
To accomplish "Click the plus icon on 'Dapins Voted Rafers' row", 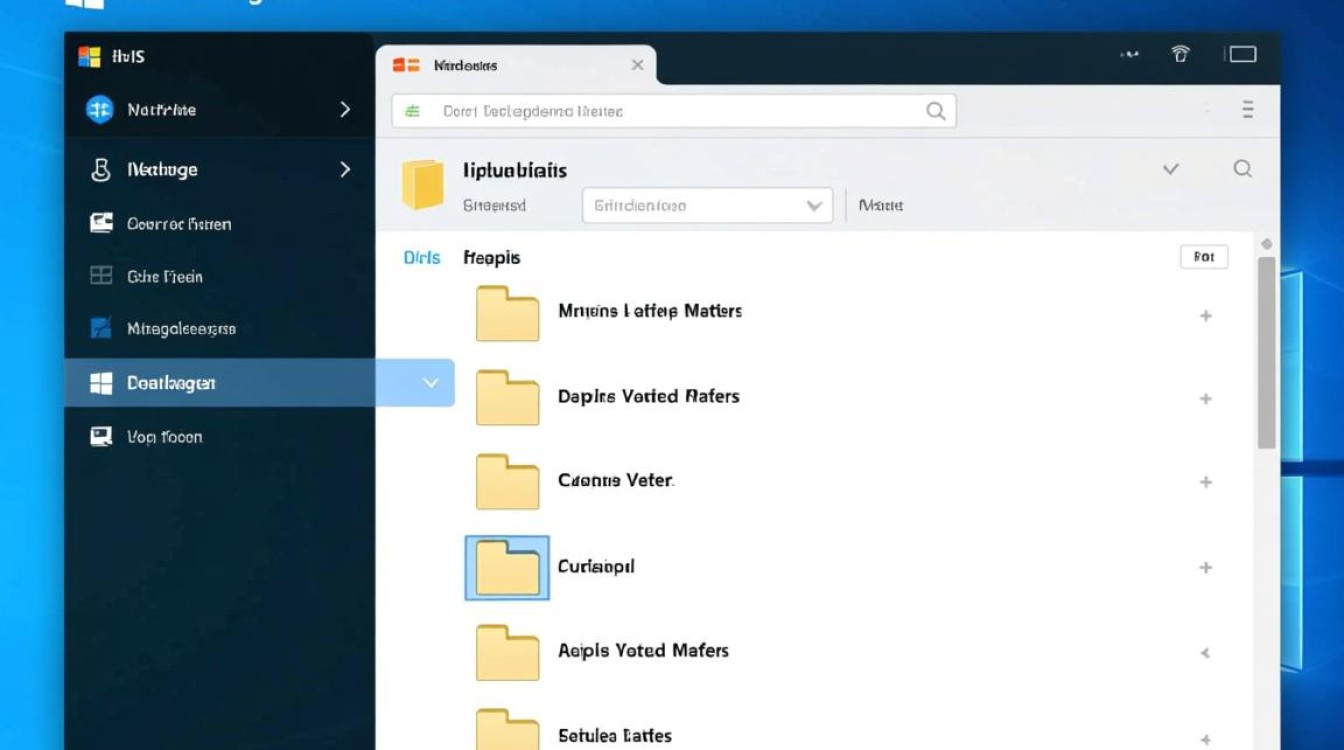I will coord(1206,399).
